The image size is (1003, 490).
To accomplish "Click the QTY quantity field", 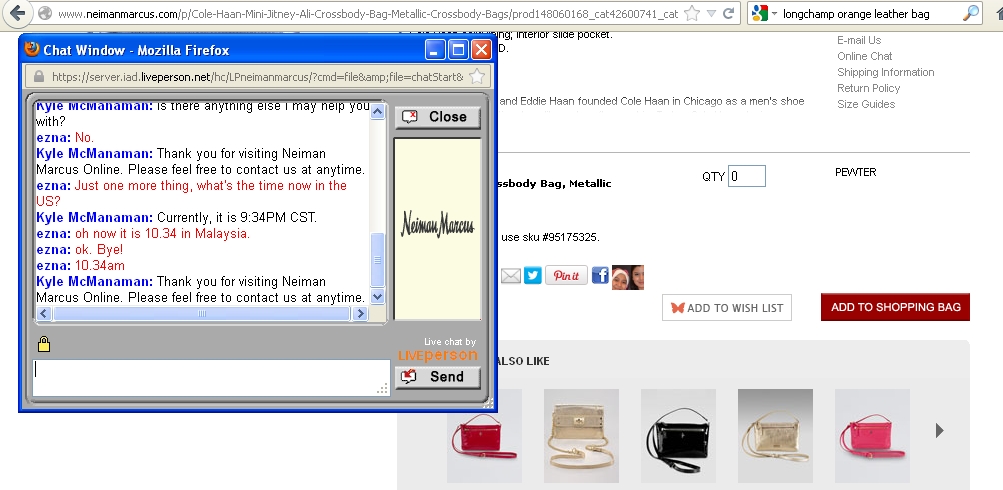I will click(x=746, y=177).
